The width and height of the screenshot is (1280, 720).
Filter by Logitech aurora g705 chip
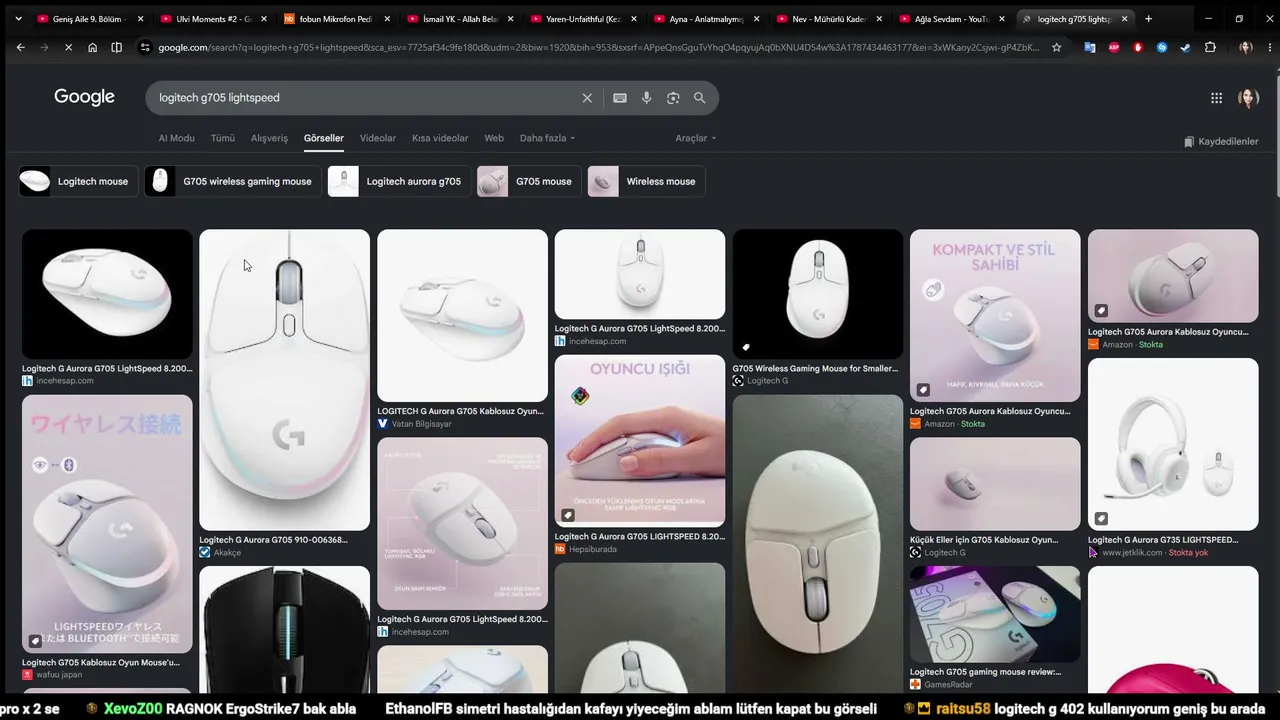pos(400,181)
